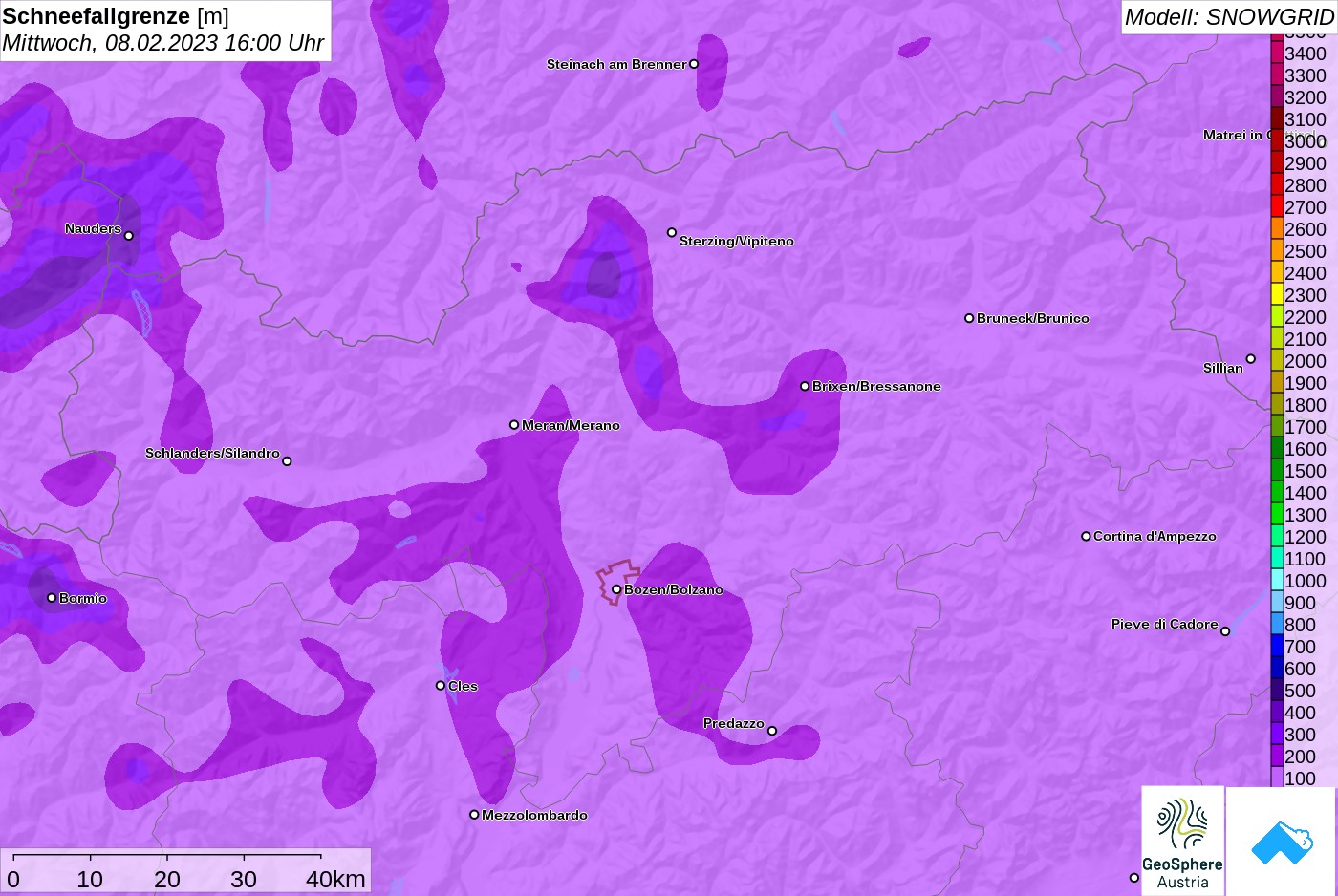Image resolution: width=1338 pixels, height=896 pixels.
Task: Click the 2000 legend value
Action: click(x=1306, y=361)
